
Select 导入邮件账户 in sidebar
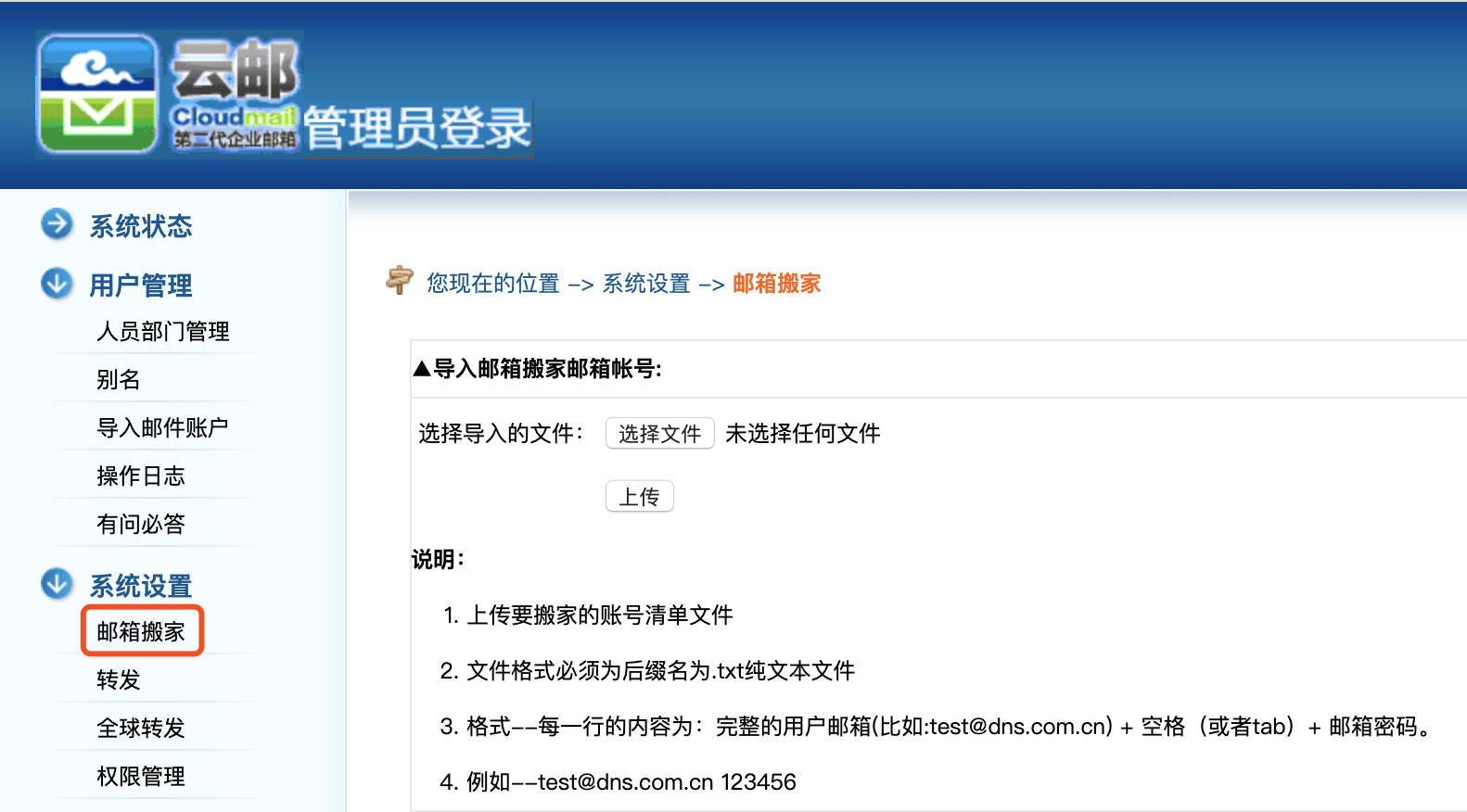(x=162, y=428)
